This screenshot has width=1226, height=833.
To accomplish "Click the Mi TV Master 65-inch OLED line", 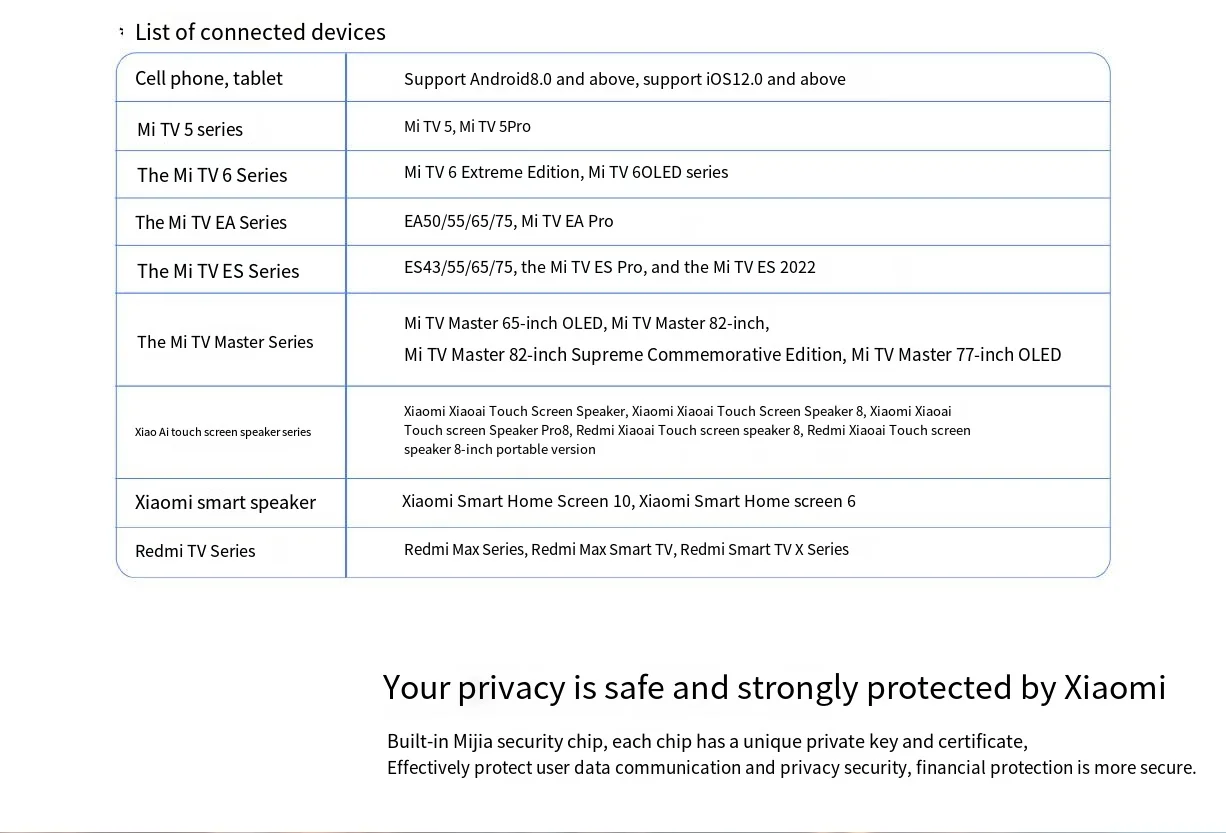I will tap(586, 323).
